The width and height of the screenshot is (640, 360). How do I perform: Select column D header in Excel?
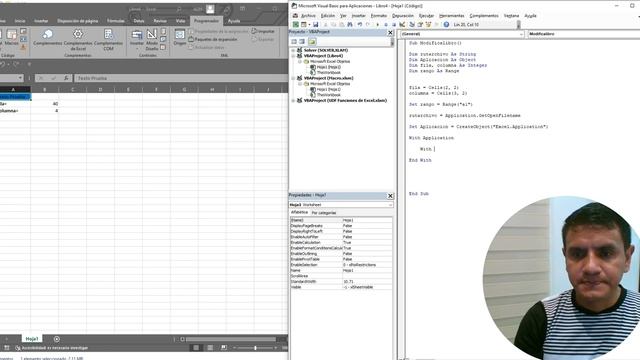pos(100,89)
